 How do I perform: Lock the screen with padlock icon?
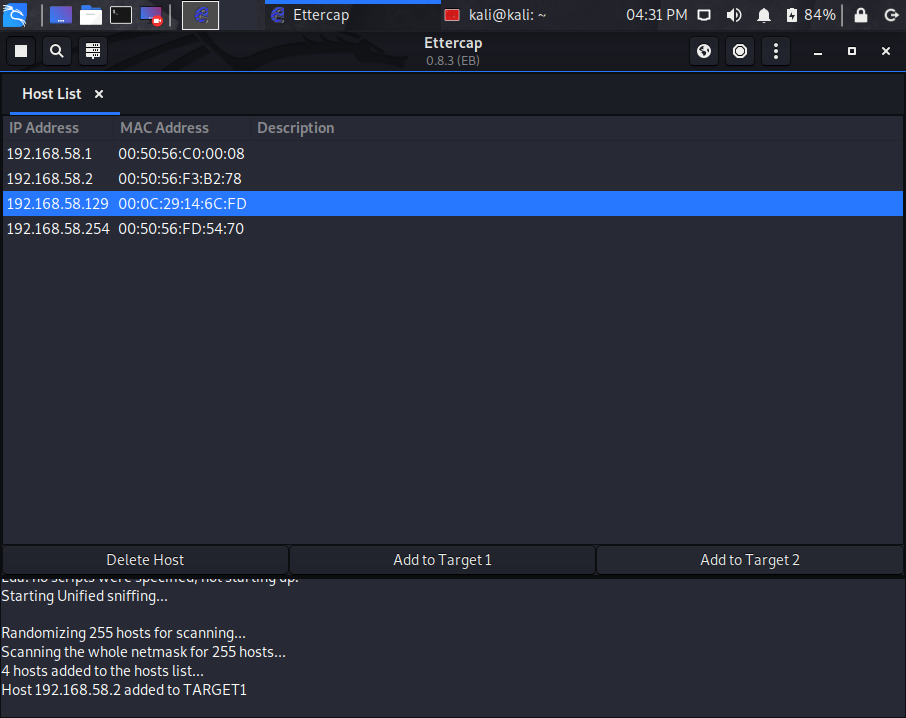tap(861, 15)
